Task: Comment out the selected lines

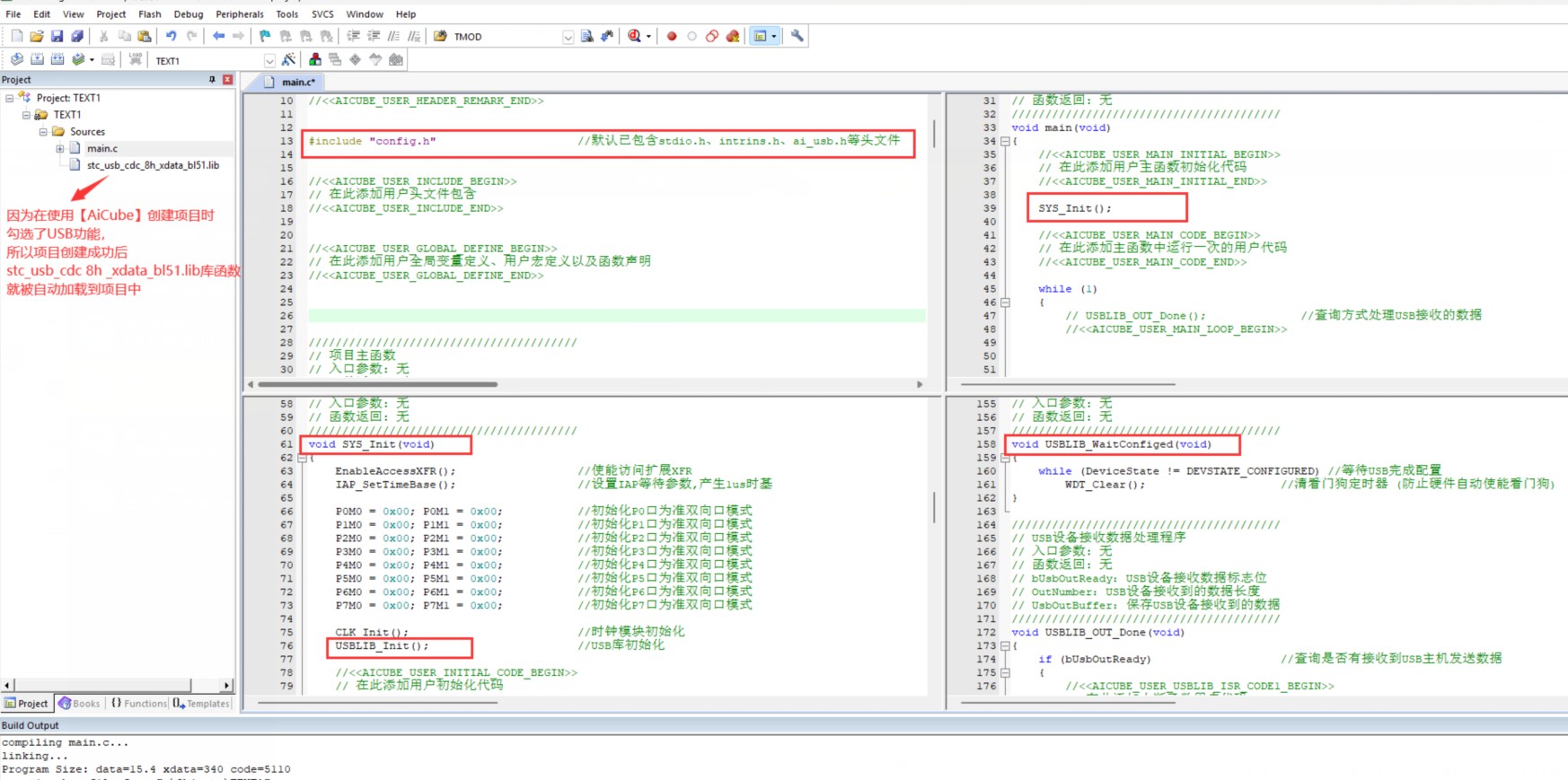Action: tap(393, 36)
